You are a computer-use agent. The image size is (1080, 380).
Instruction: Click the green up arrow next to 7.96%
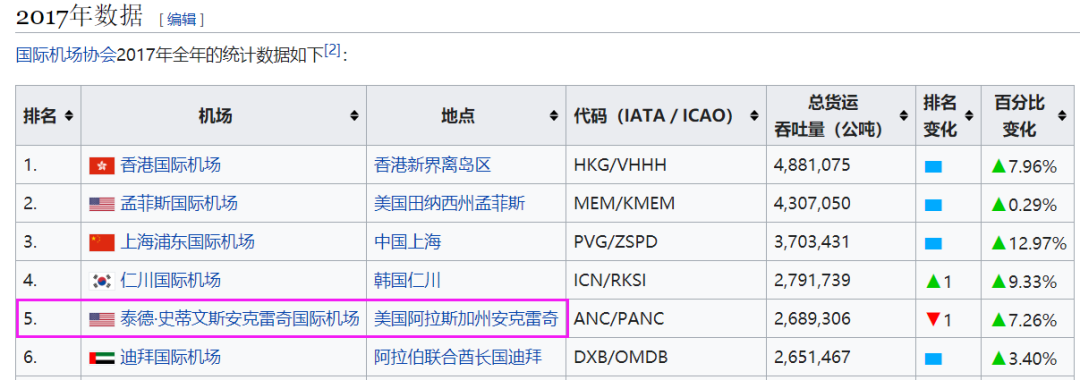(999, 166)
